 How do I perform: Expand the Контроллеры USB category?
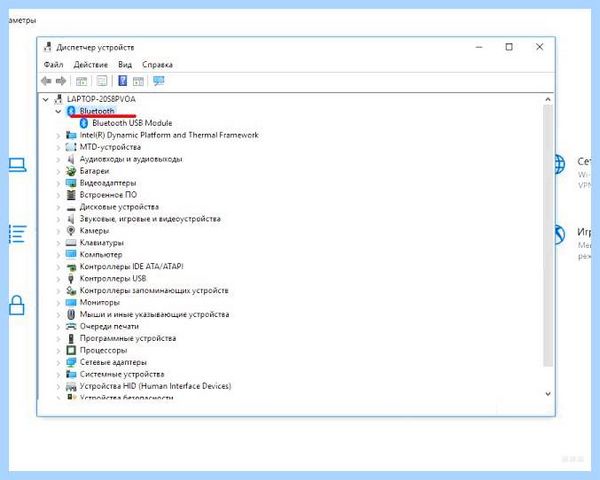coord(58,279)
